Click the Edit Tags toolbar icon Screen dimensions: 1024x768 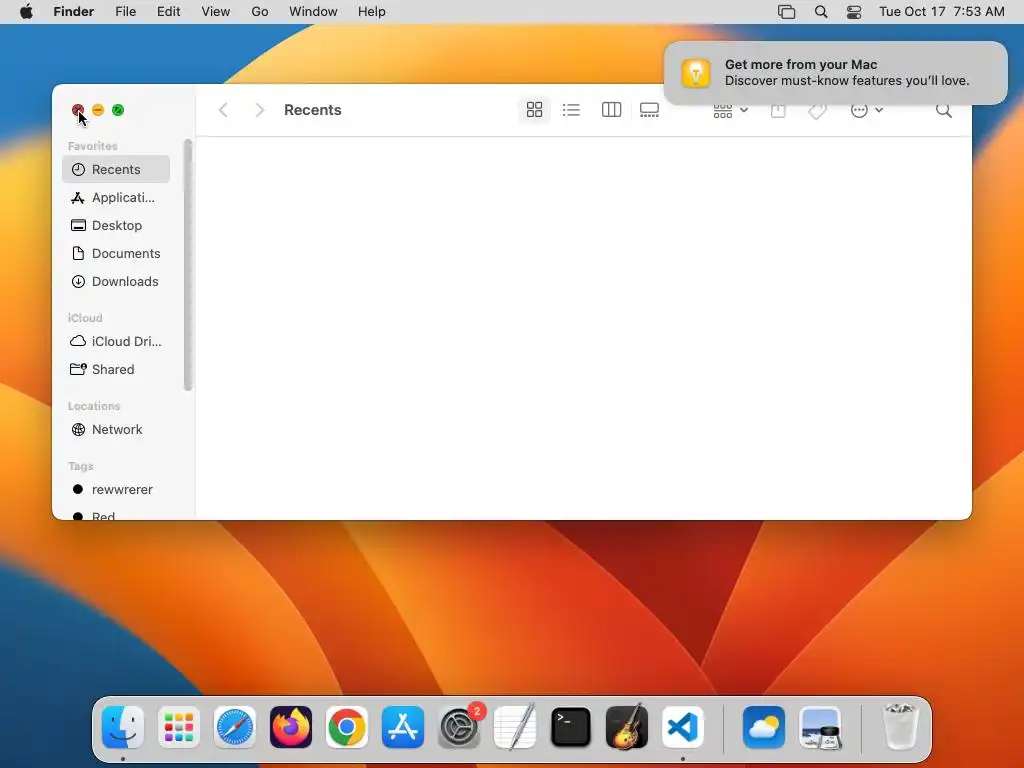click(x=817, y=110)
